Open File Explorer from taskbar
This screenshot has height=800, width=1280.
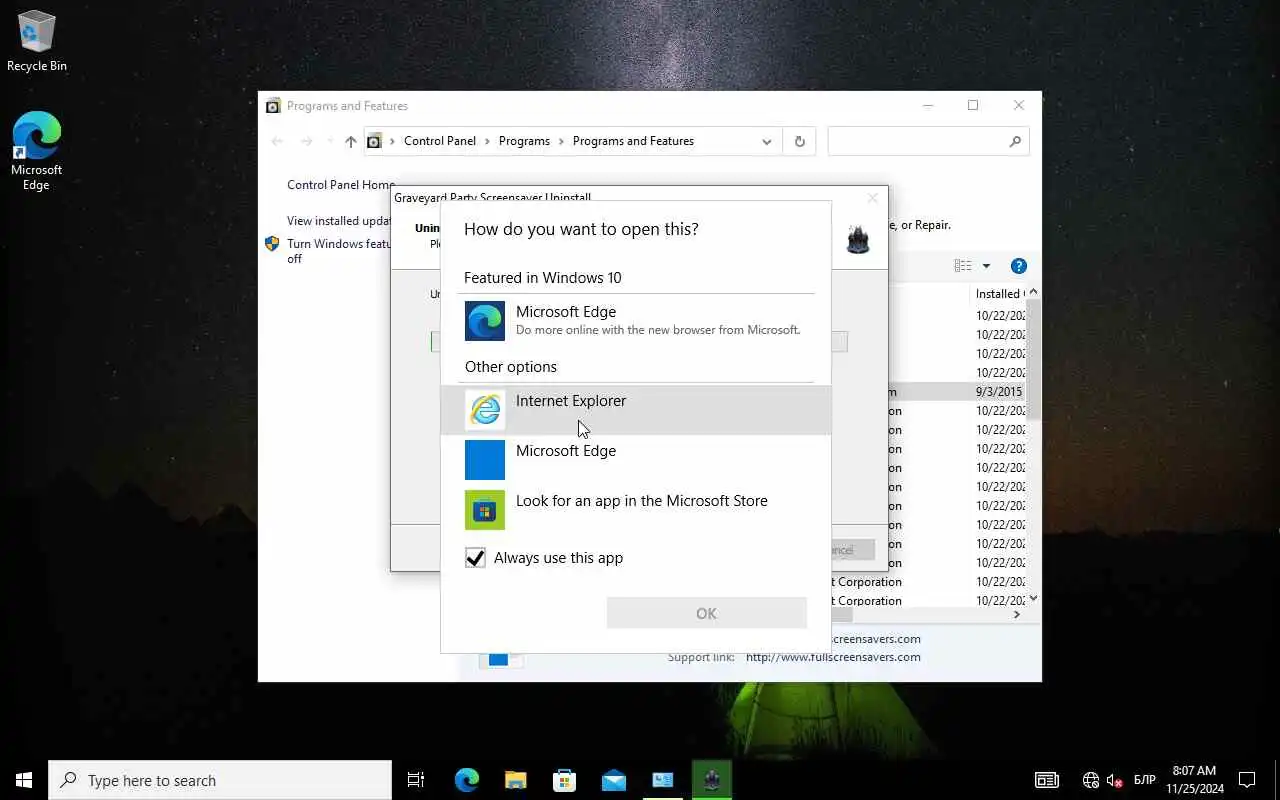(x=515, y=780)
